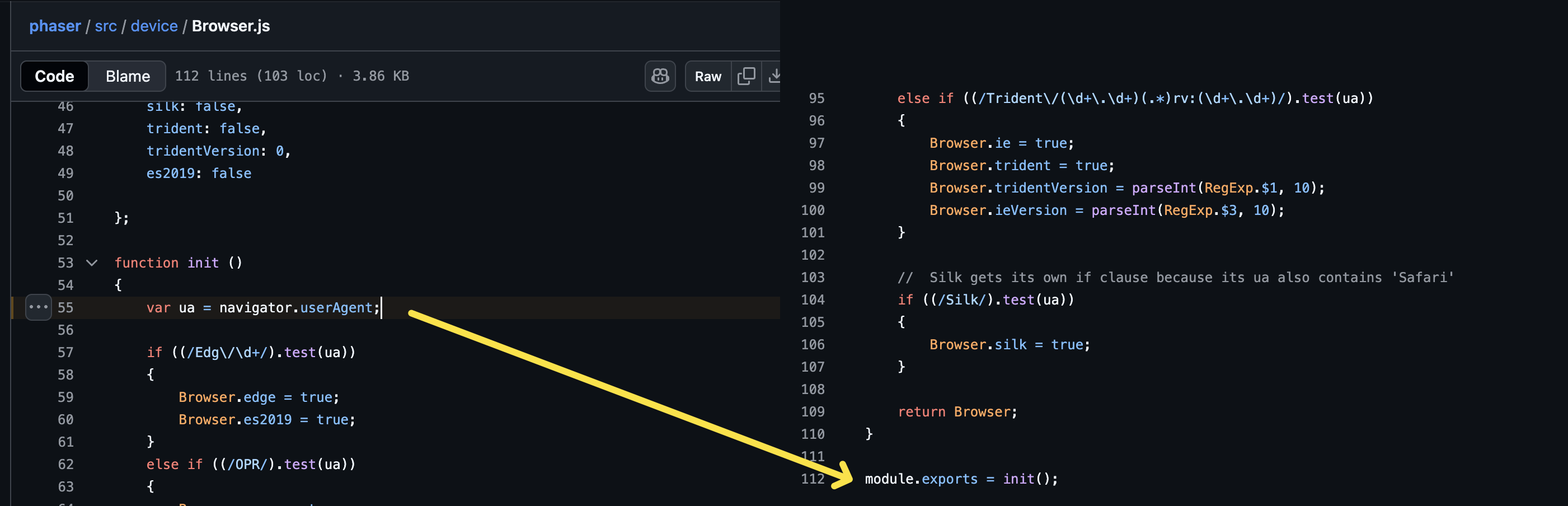Viewport: 1568px width, 506px height.
Task: Click line number 112
Action: click(812, 479)
